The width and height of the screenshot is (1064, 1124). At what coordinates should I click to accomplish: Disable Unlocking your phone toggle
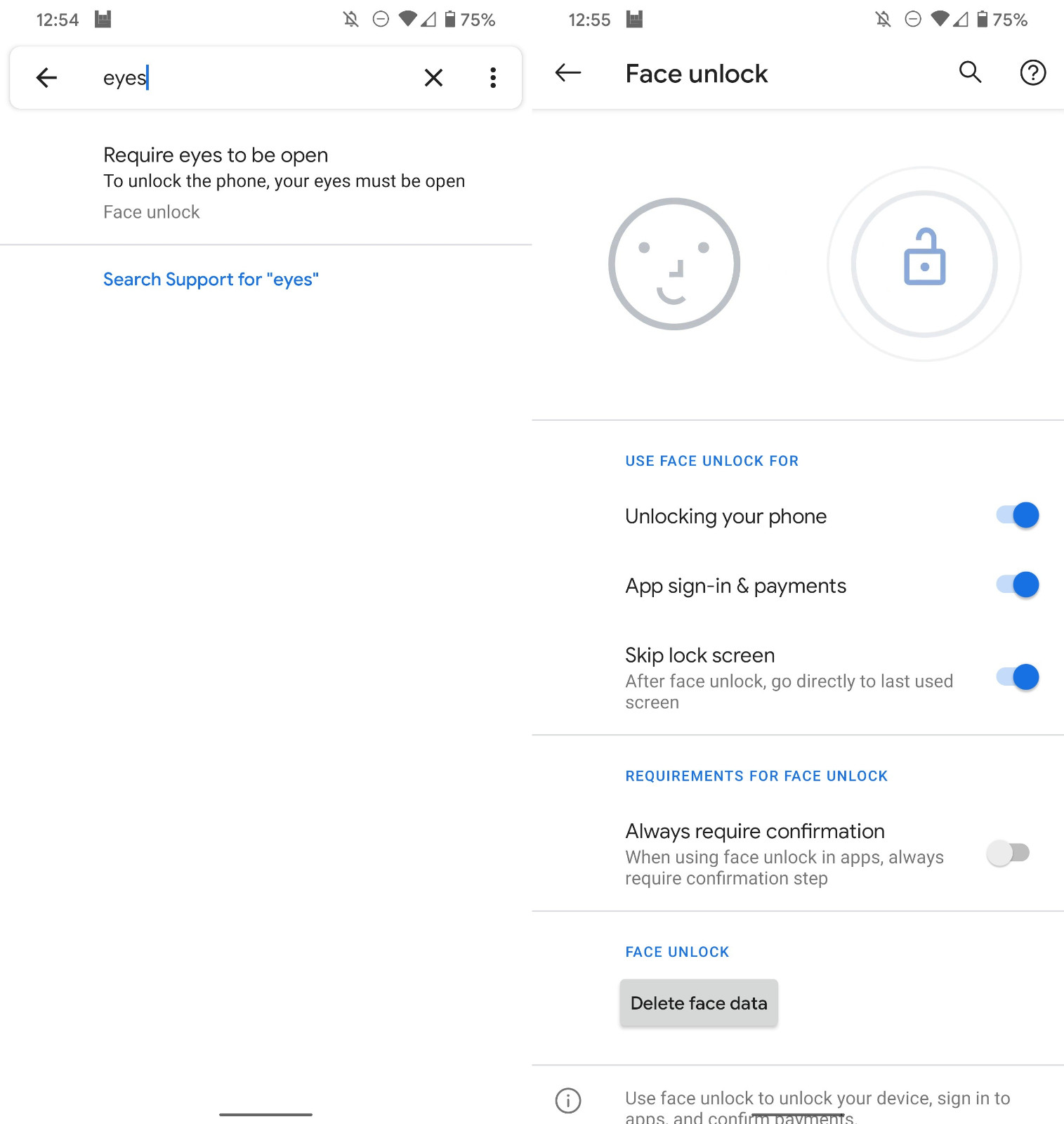(x=1017, y=515)
